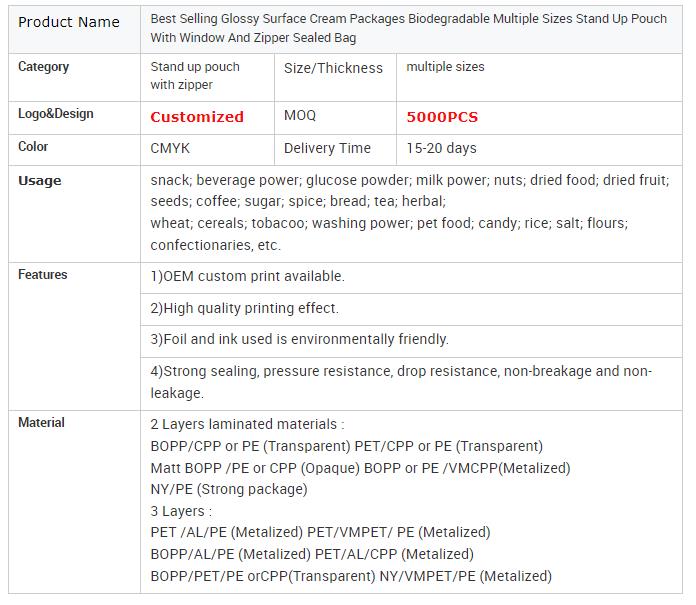This screenshot has width=696, height=605.
Task: Select the Stand up pouch with zipper cell
Action: 207,78
